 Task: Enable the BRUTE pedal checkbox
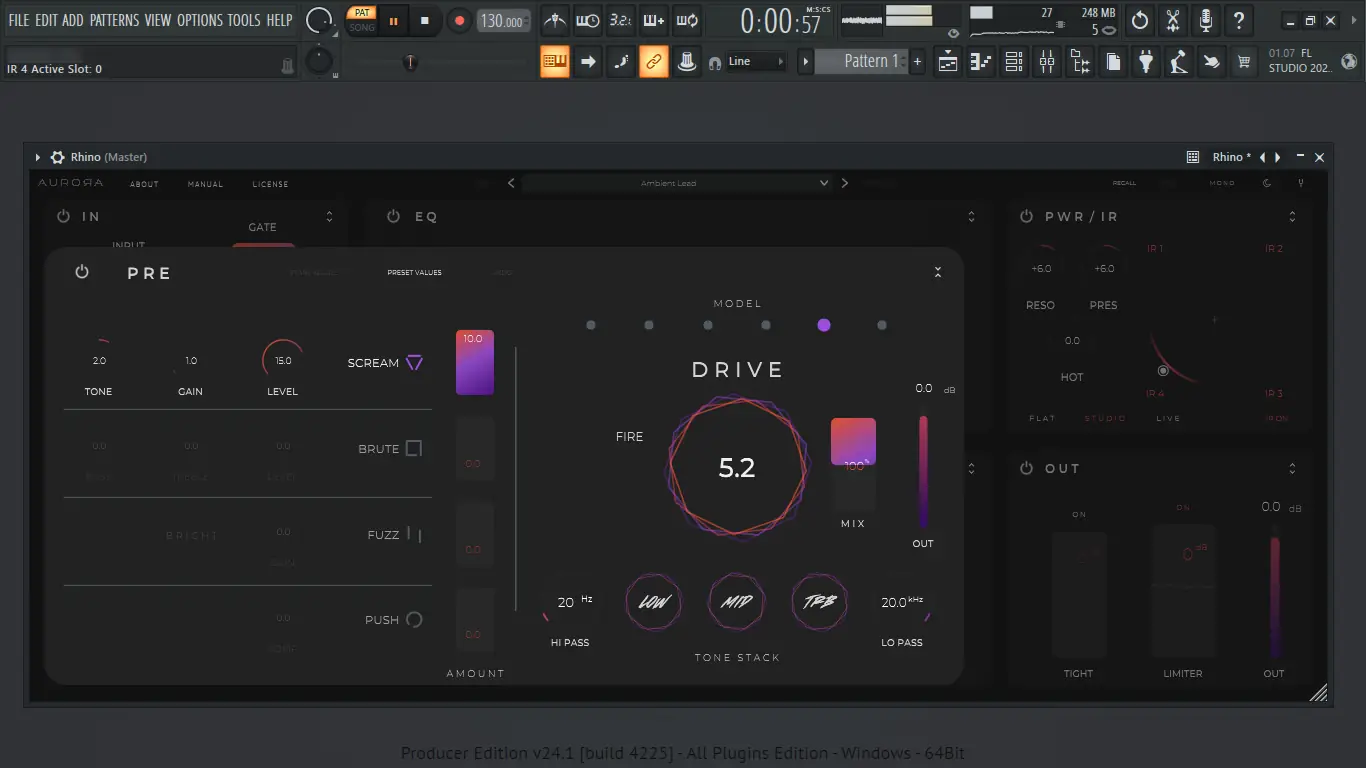click(x=414, y=449)
